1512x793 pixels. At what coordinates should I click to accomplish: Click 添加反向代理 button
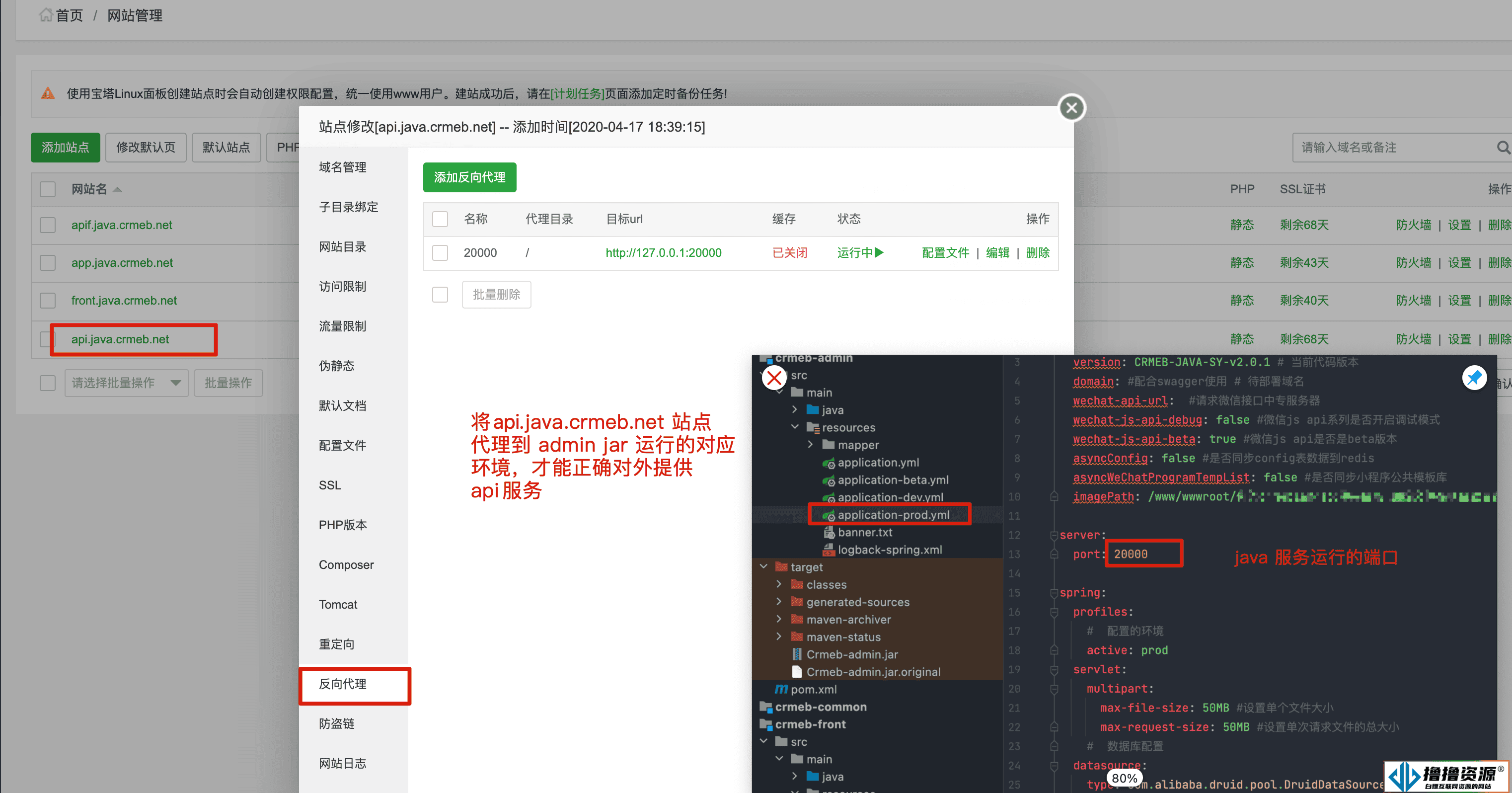469,177
